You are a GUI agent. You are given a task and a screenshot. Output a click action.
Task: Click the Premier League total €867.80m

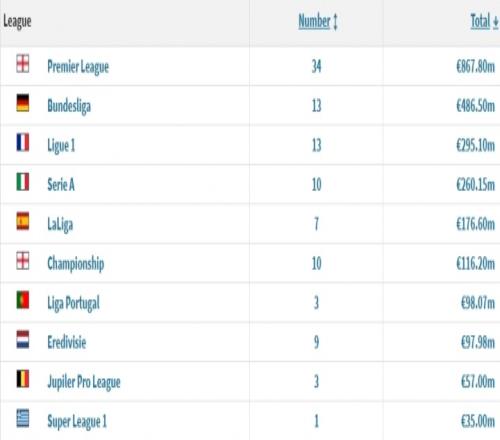pos(475,67)
